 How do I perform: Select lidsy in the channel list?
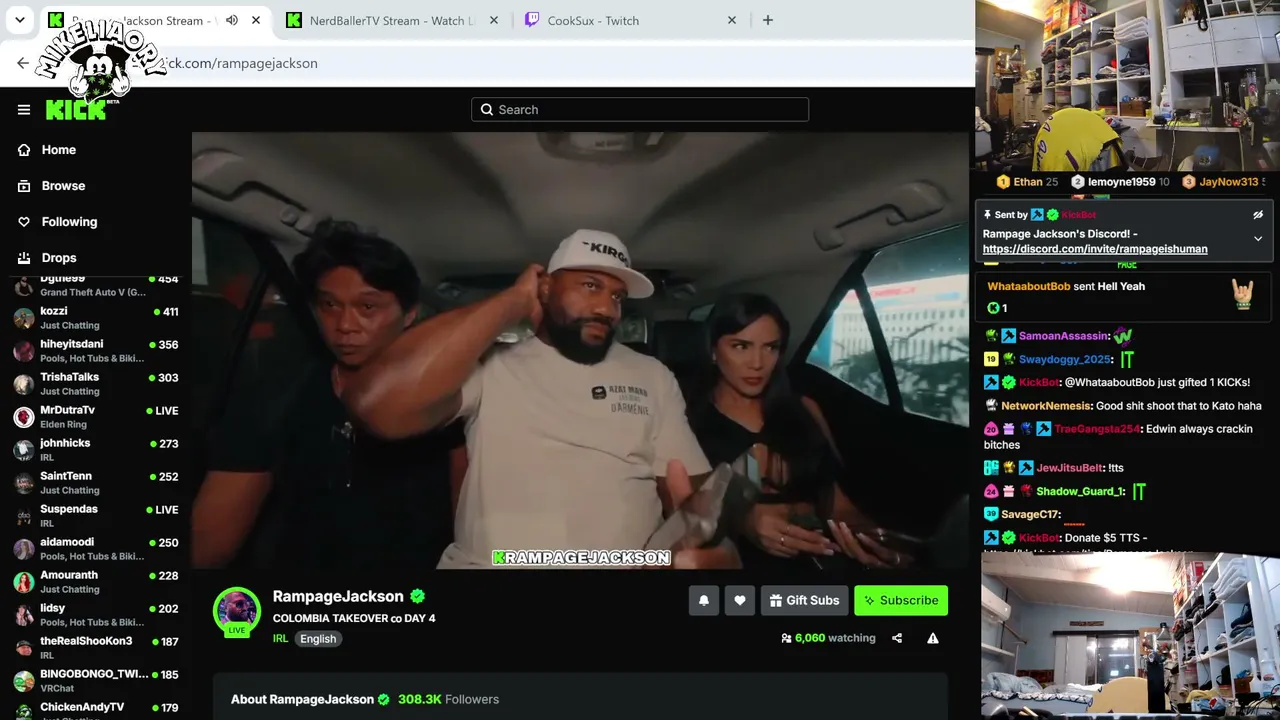(x=96, y=615)
